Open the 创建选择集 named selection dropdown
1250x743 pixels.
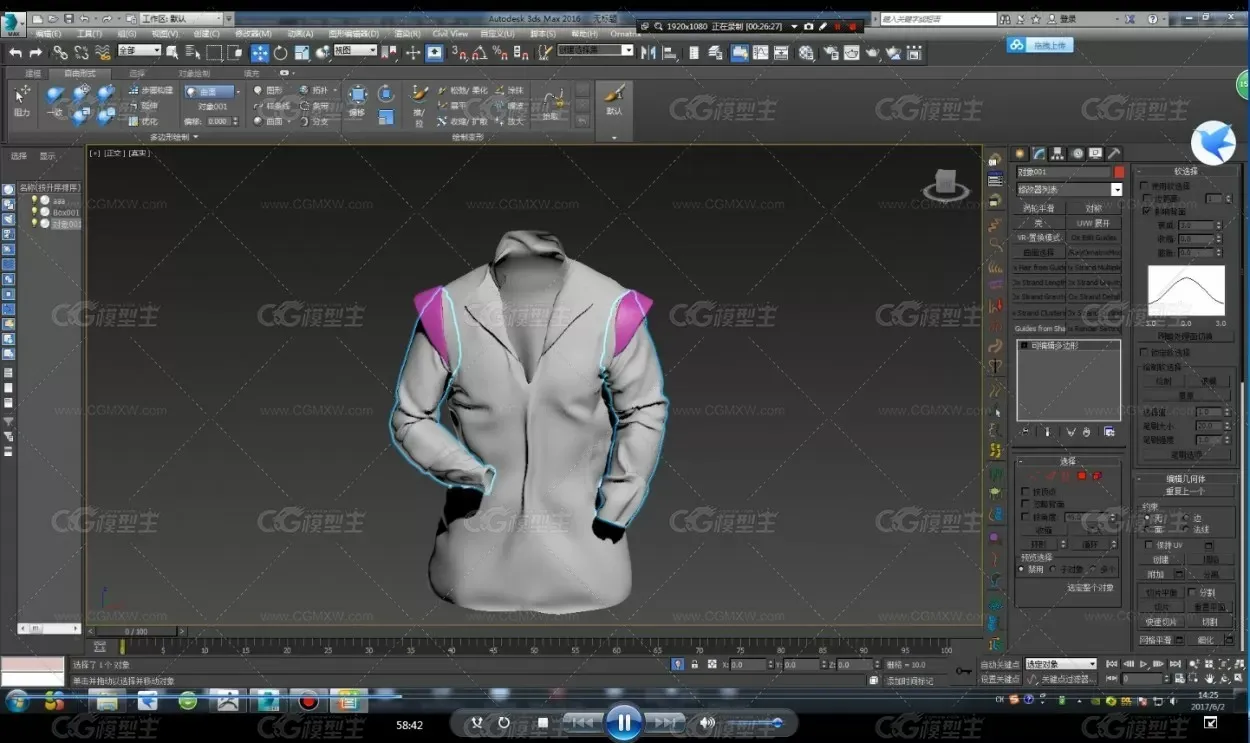click(595, 50)
